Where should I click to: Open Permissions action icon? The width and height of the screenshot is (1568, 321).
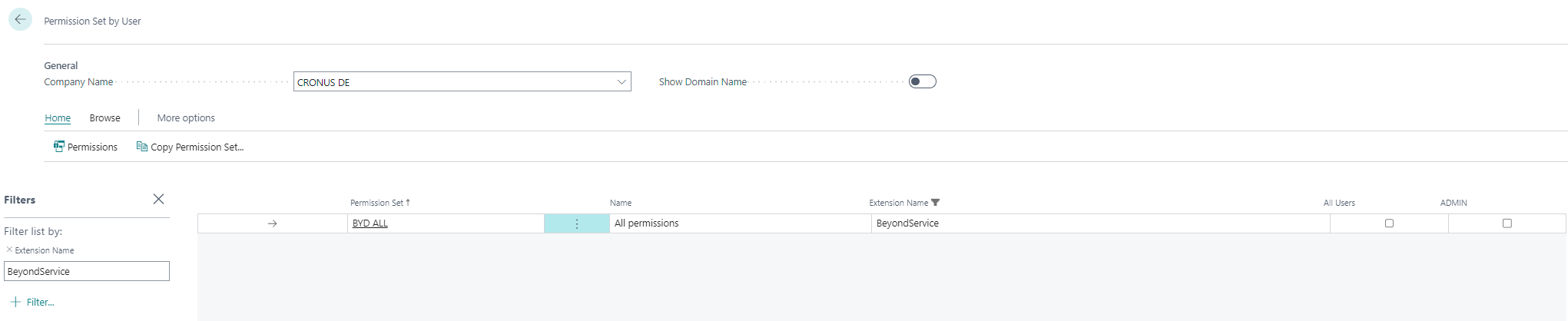(x=59, y=147)
